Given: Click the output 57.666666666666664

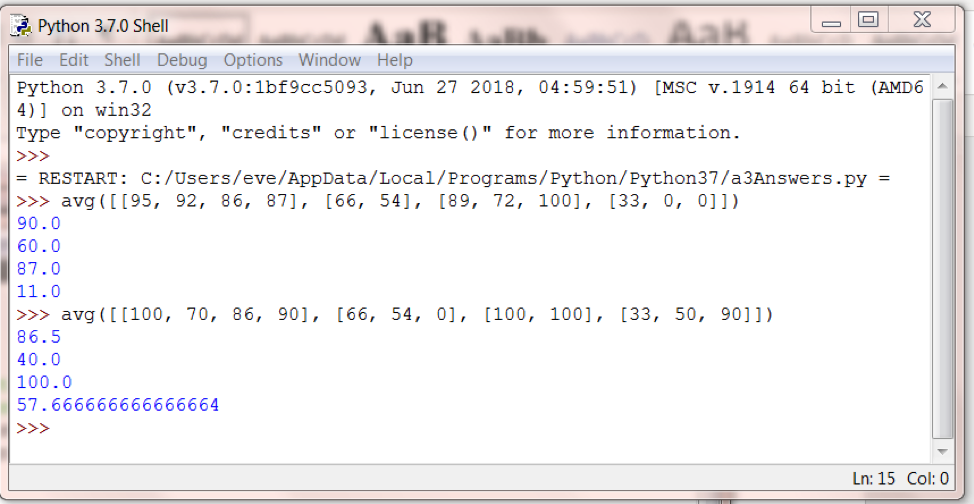Looking at the screenshot, I should pyautogui.click(x=118, y=405).
